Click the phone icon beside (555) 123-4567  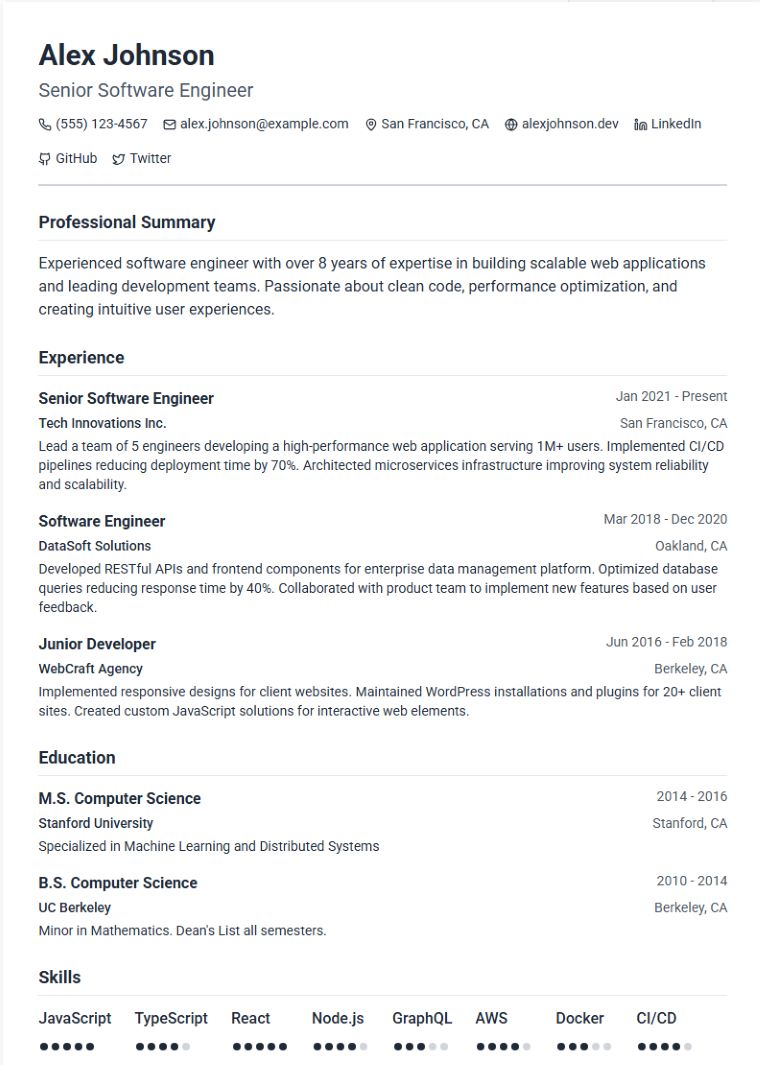(45, 125)
